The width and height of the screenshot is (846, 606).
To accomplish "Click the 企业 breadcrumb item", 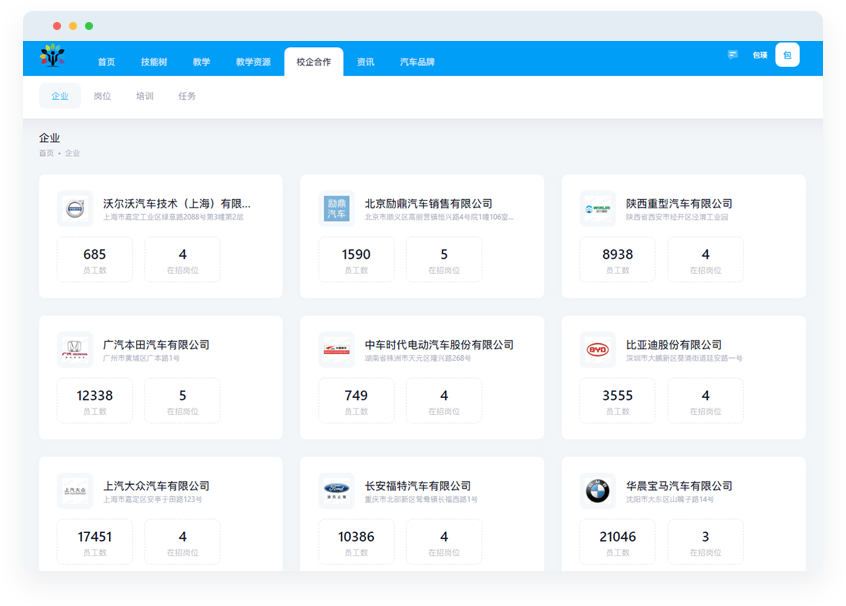I will pos(72,153).
